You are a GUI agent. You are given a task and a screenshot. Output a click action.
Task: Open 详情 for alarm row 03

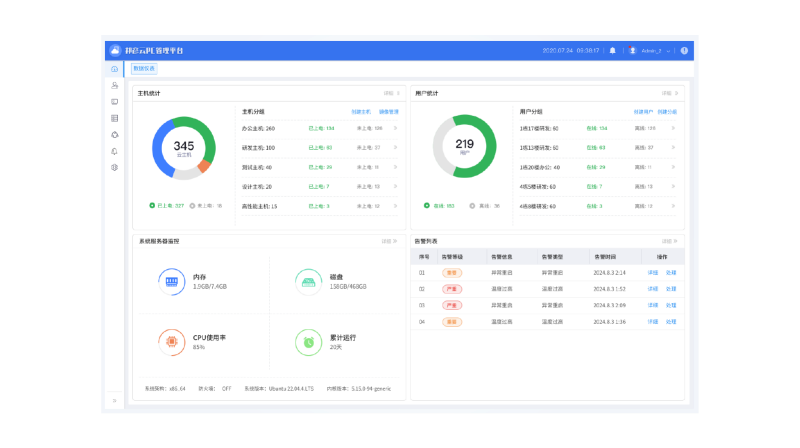point(652,305)
